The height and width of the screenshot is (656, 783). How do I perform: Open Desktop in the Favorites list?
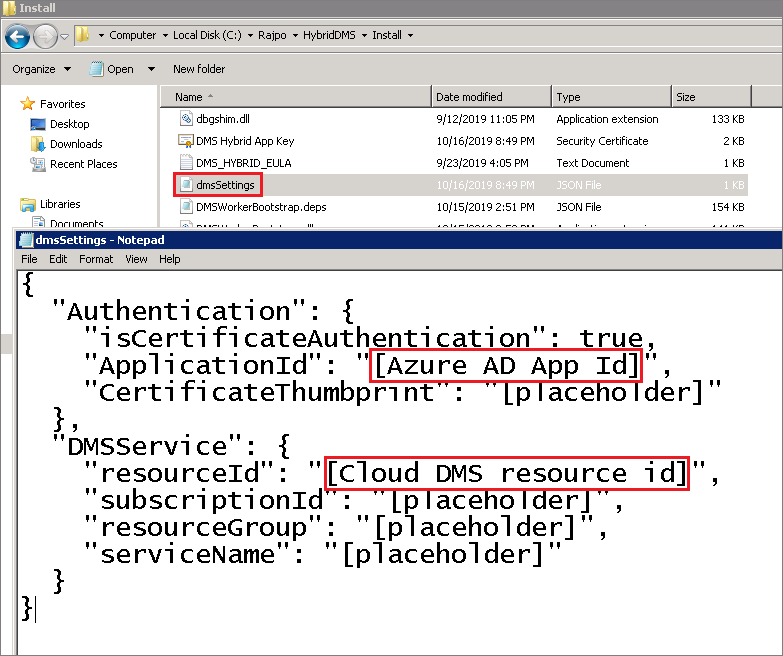[69, 124]
